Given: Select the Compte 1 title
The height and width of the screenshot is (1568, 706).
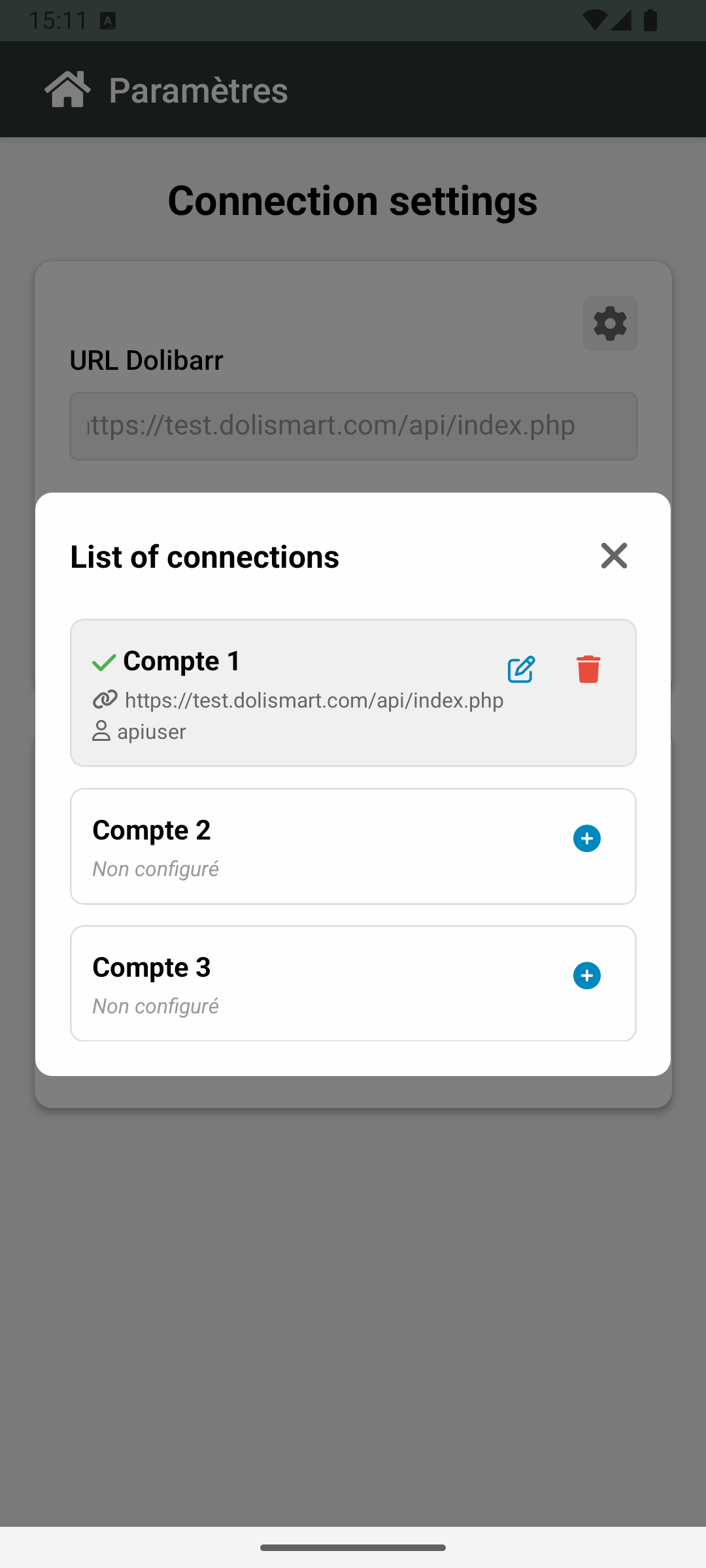Looking at the screenshot, I should (x=182, y=661).
